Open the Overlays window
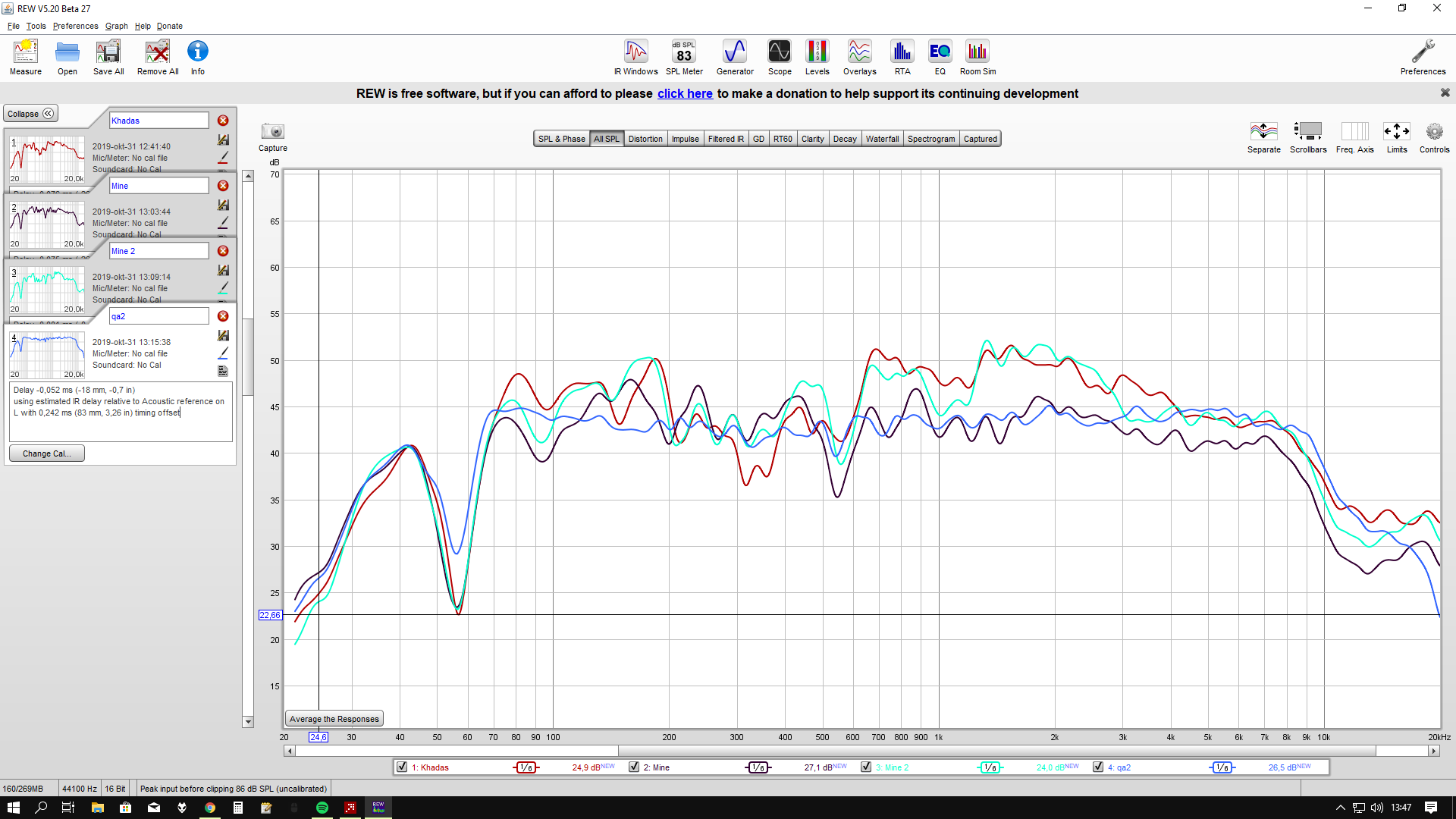The height and width of the screenshot is (819, 1456). click(859, 58)
